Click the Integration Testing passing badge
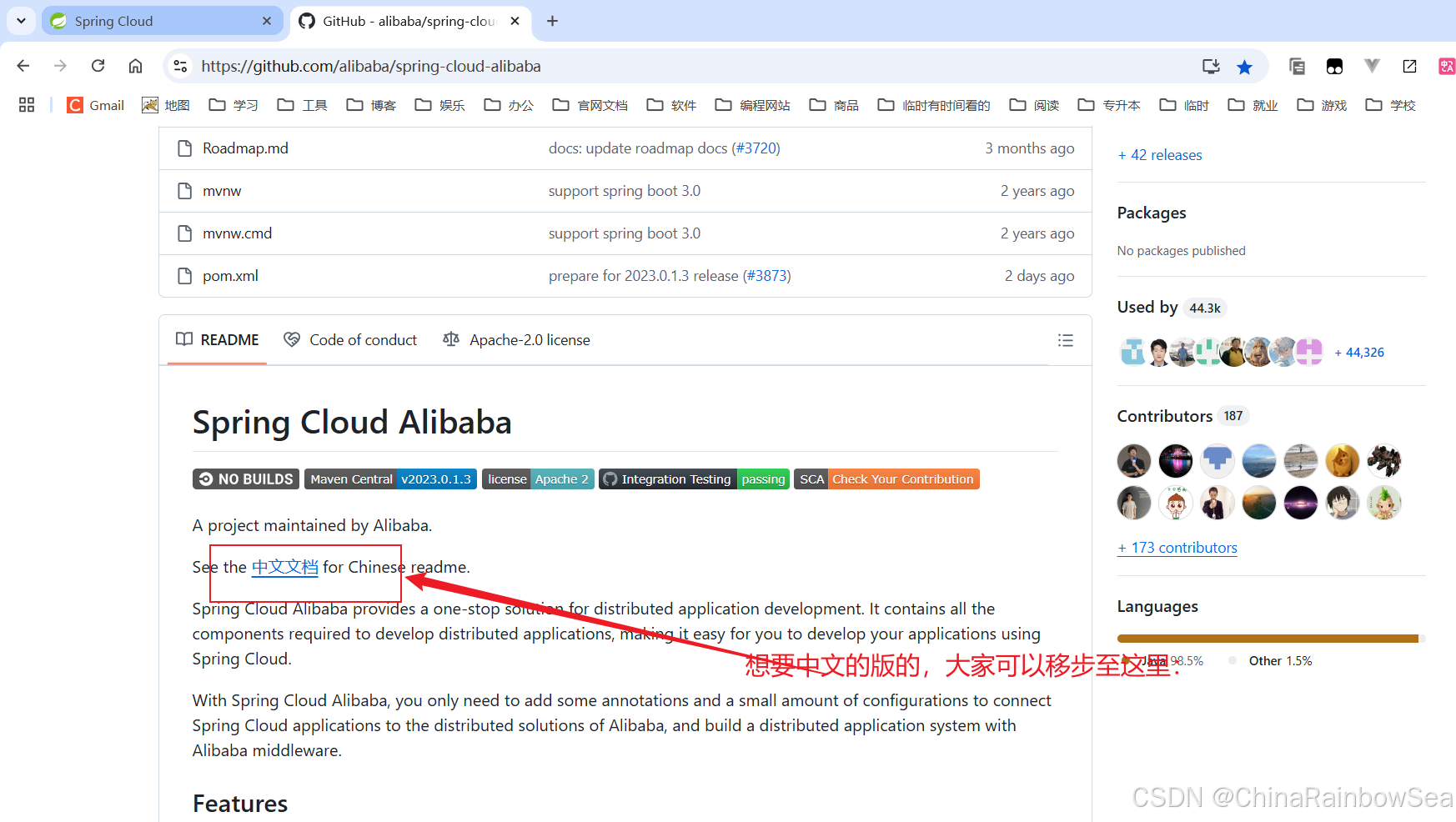 [x=694, y=479]
